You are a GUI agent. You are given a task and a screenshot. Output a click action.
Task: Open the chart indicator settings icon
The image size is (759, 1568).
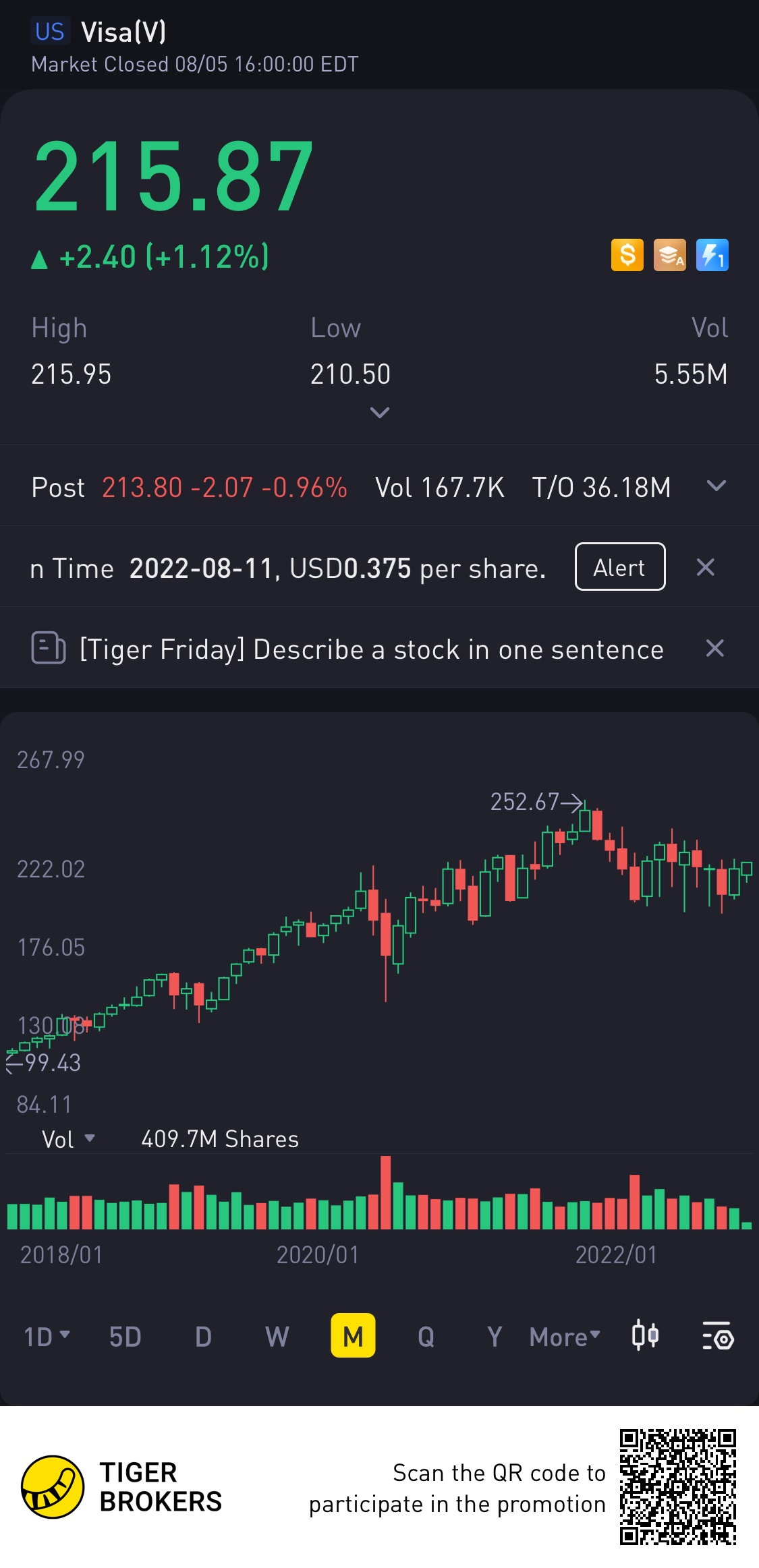click(717, 1336)
